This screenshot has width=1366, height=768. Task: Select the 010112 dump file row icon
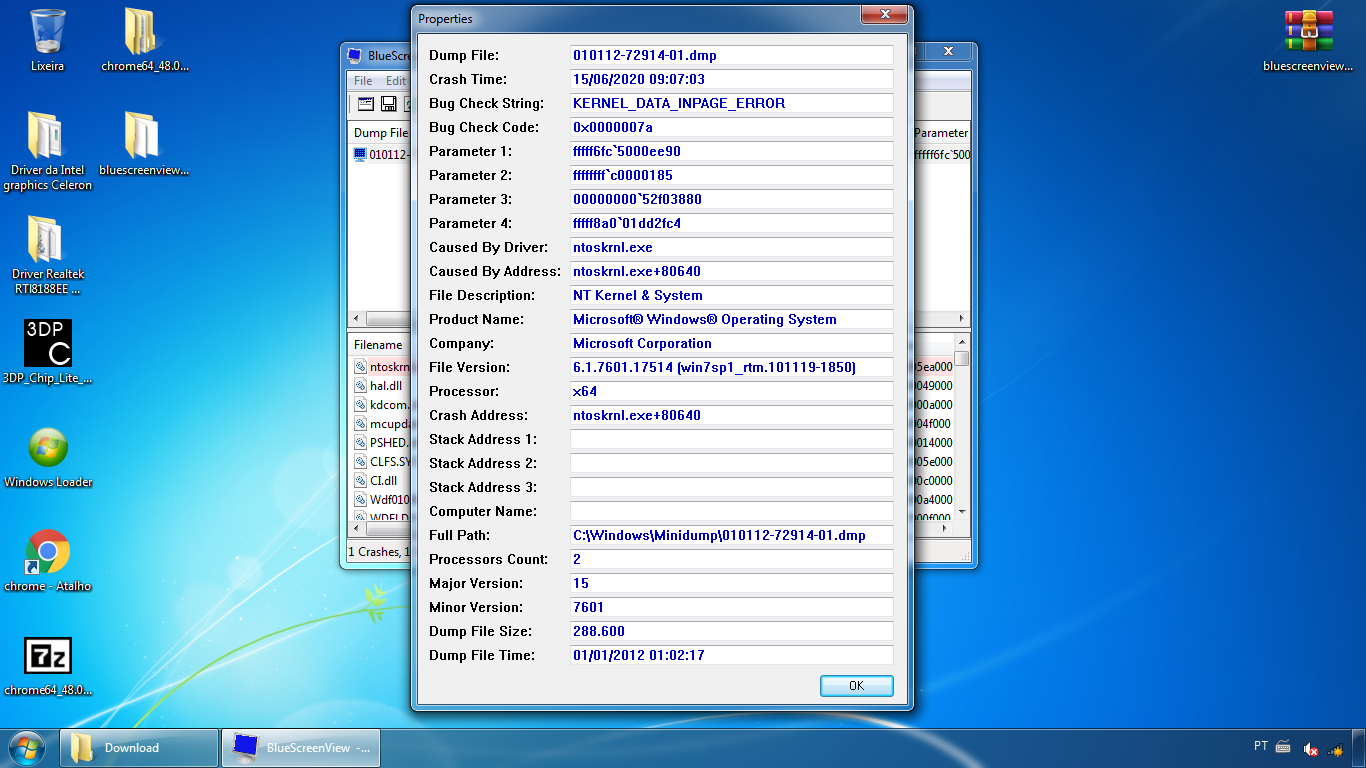360,155
